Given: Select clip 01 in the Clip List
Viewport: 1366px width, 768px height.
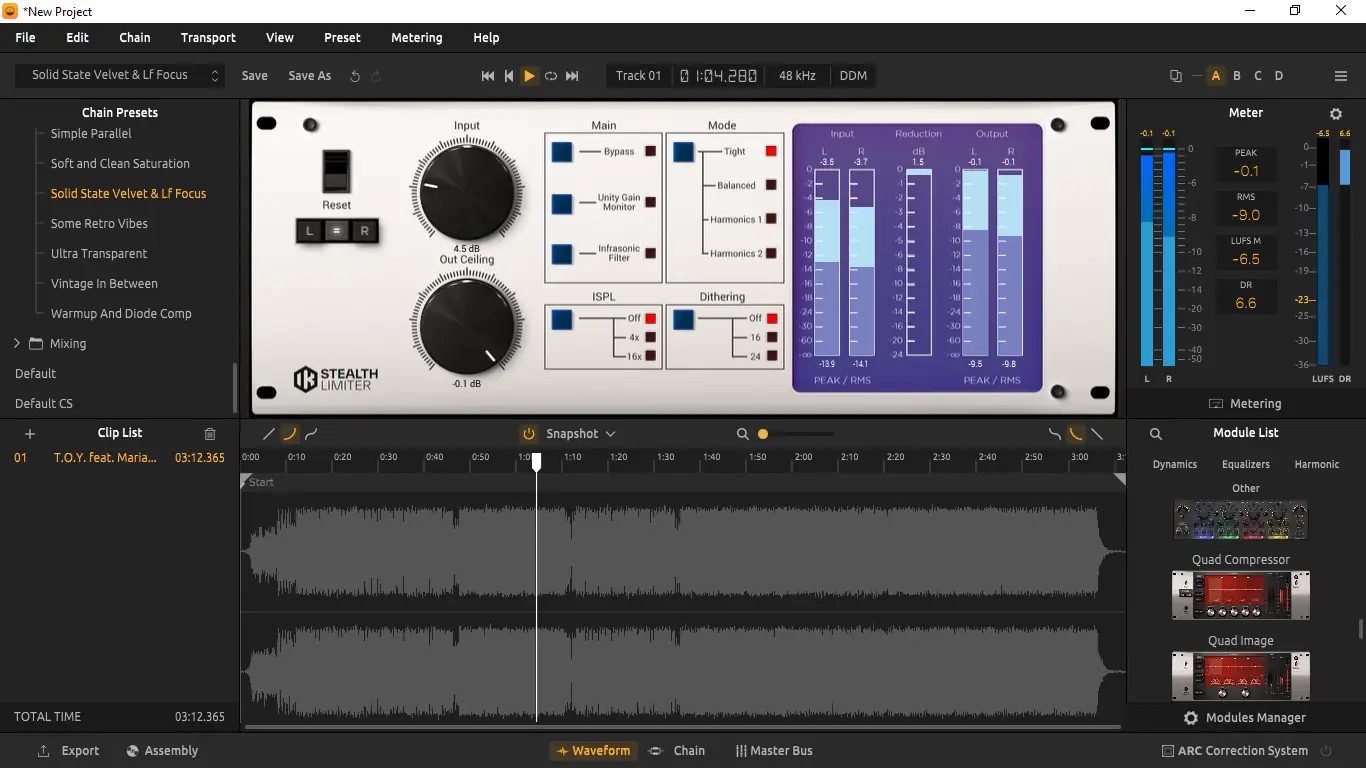Looking at the screenshot, I should coord(119,458).
